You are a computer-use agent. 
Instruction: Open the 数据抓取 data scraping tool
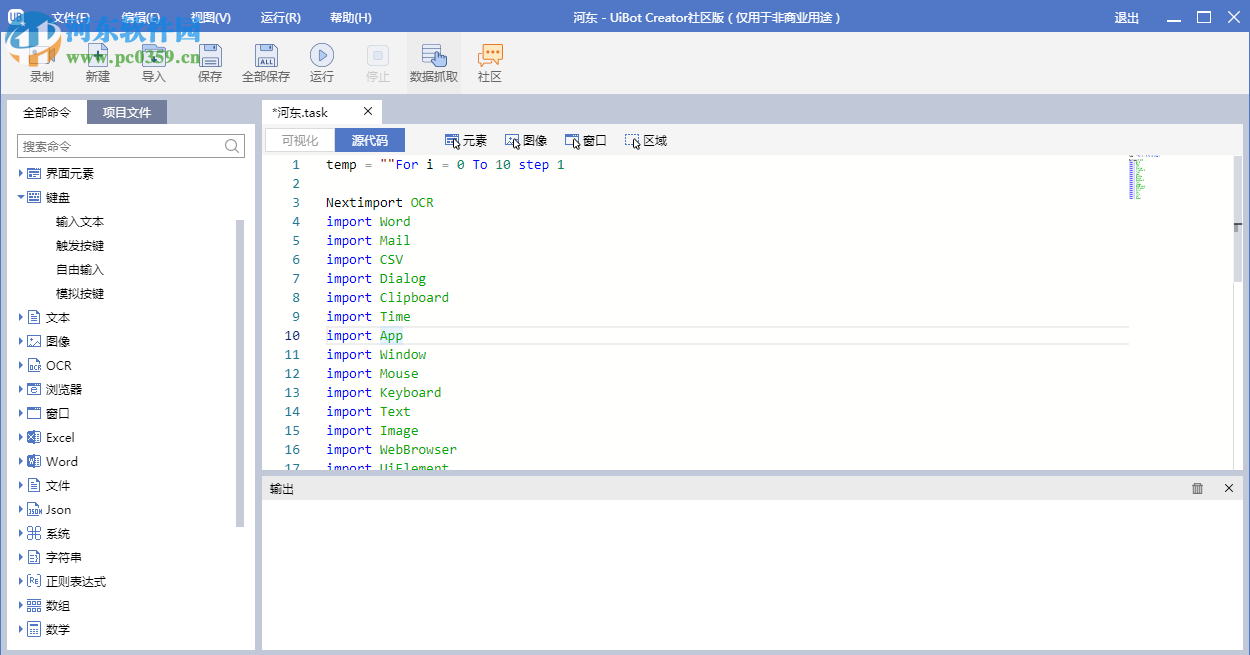click(433, 60)
